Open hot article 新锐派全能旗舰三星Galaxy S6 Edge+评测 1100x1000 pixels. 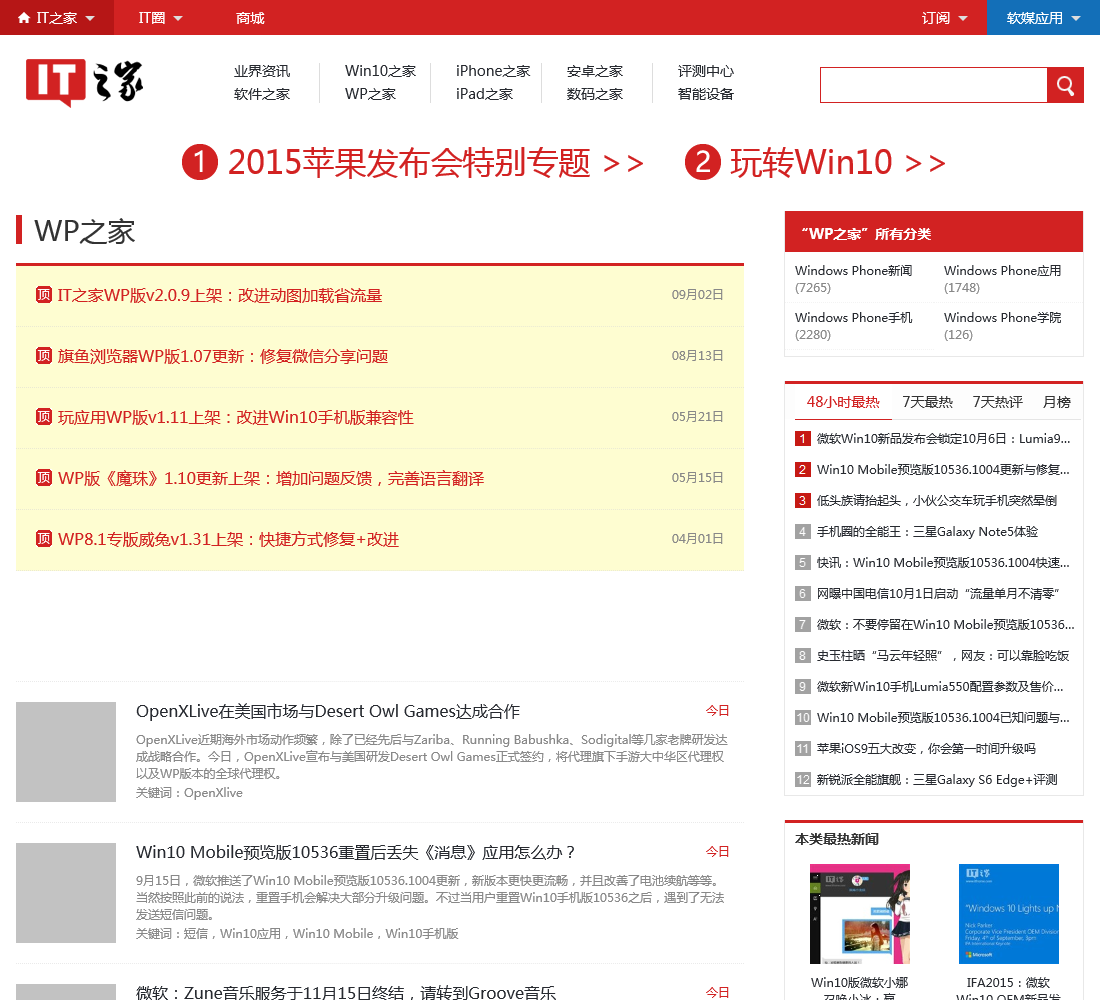click(x=937, y=780)
